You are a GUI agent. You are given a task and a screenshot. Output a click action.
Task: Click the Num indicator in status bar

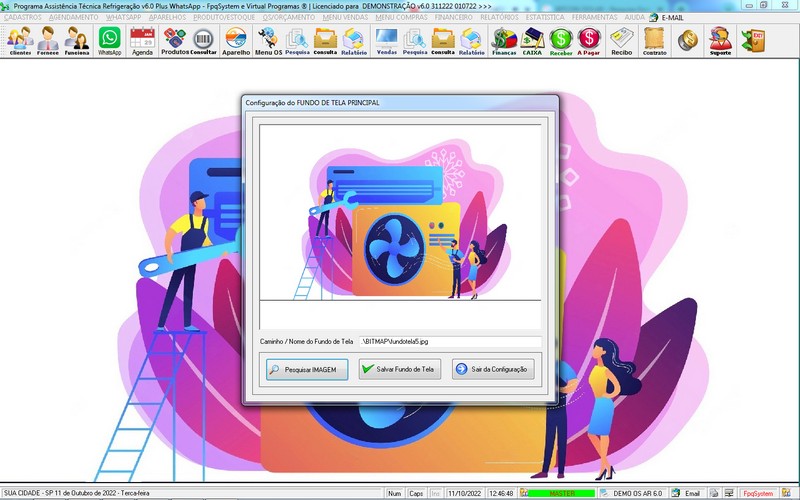click(x=394, y=493)
